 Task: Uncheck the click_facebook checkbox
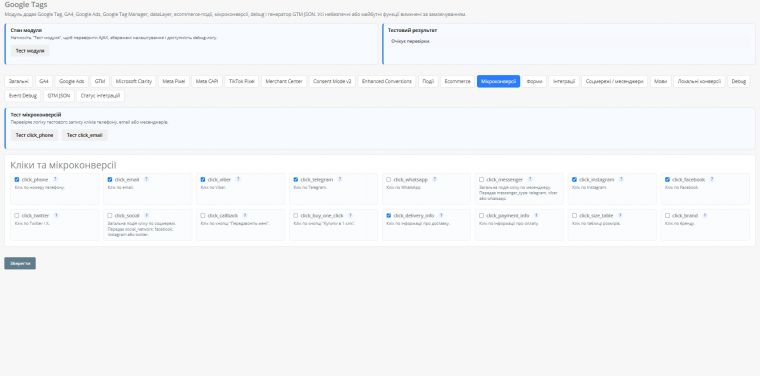667,180
